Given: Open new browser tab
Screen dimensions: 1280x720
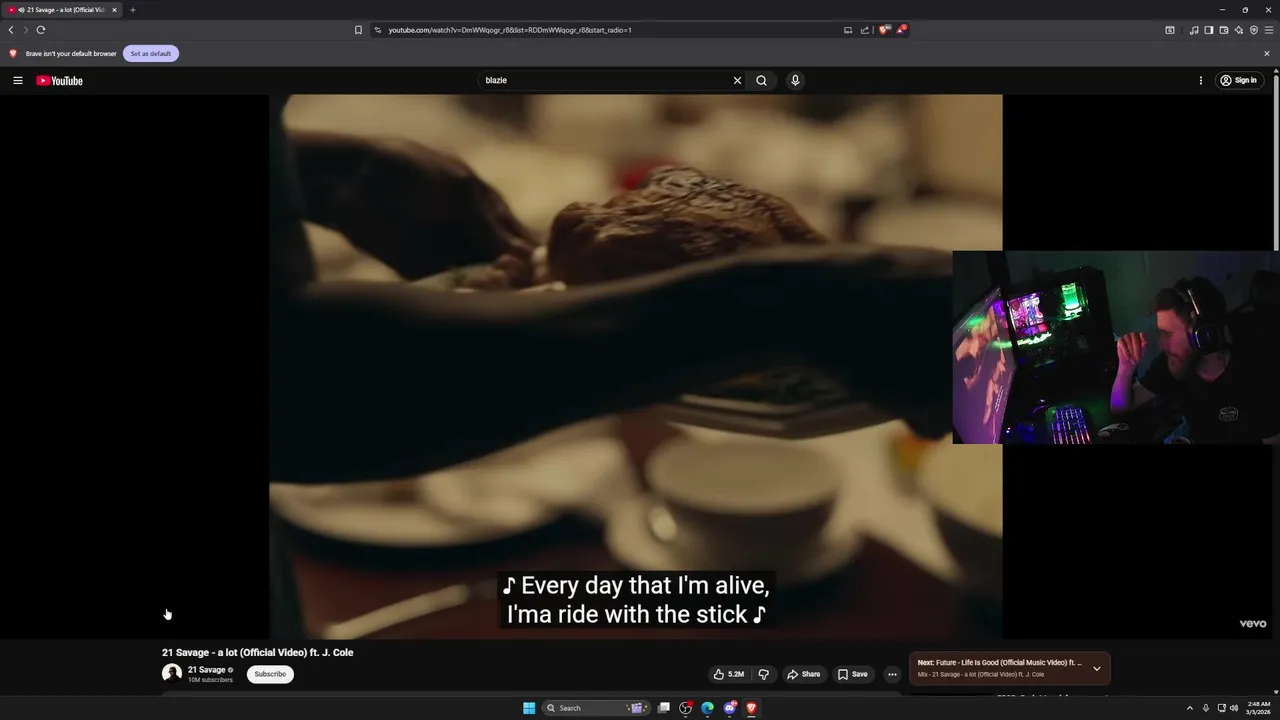Looking at the screenshot, I should [132, 10].
